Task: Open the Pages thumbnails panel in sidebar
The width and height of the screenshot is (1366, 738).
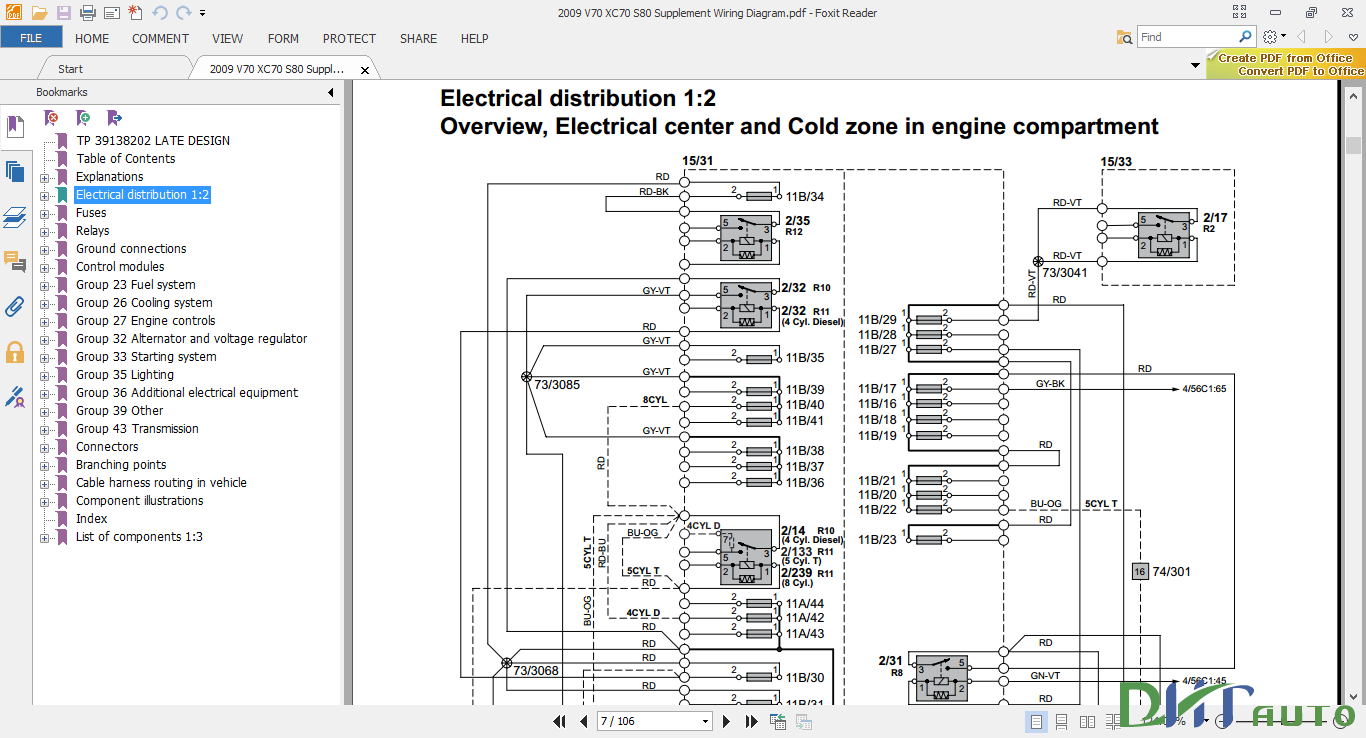Action: point(15,171)
